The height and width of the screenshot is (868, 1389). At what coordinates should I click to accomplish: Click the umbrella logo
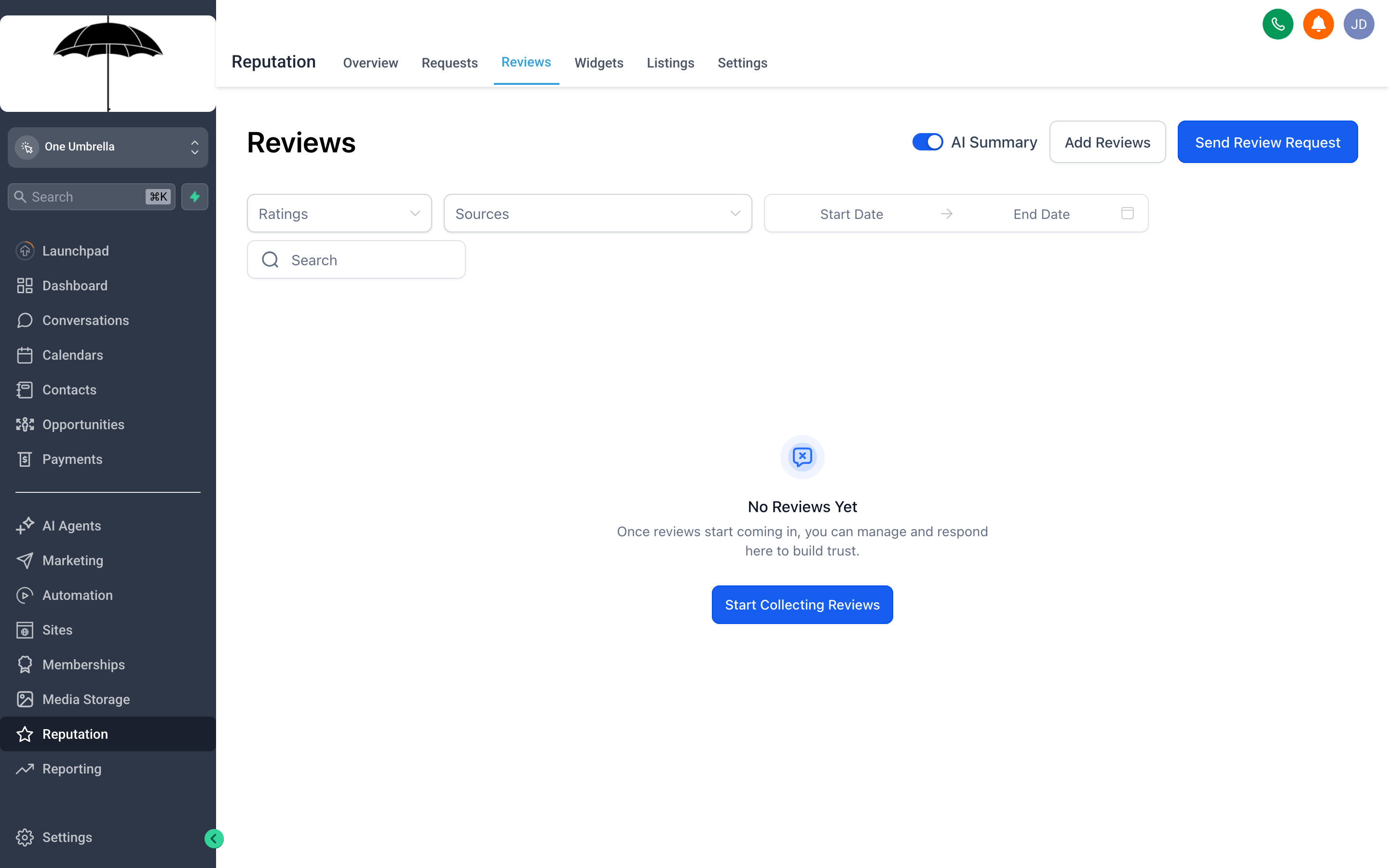108,63
